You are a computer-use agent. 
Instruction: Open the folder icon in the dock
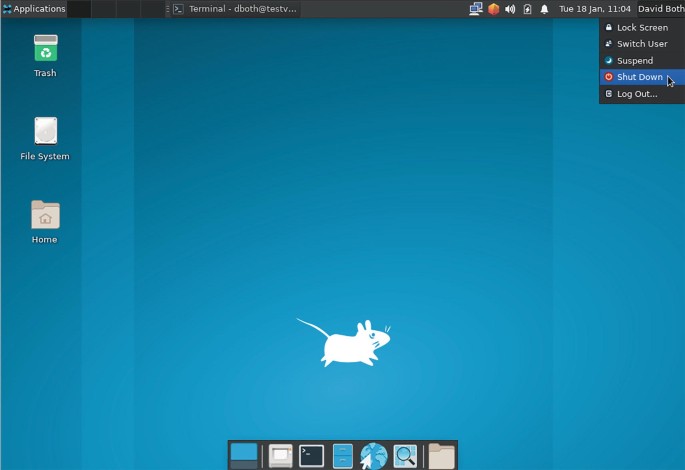click(x=441, y=456)
